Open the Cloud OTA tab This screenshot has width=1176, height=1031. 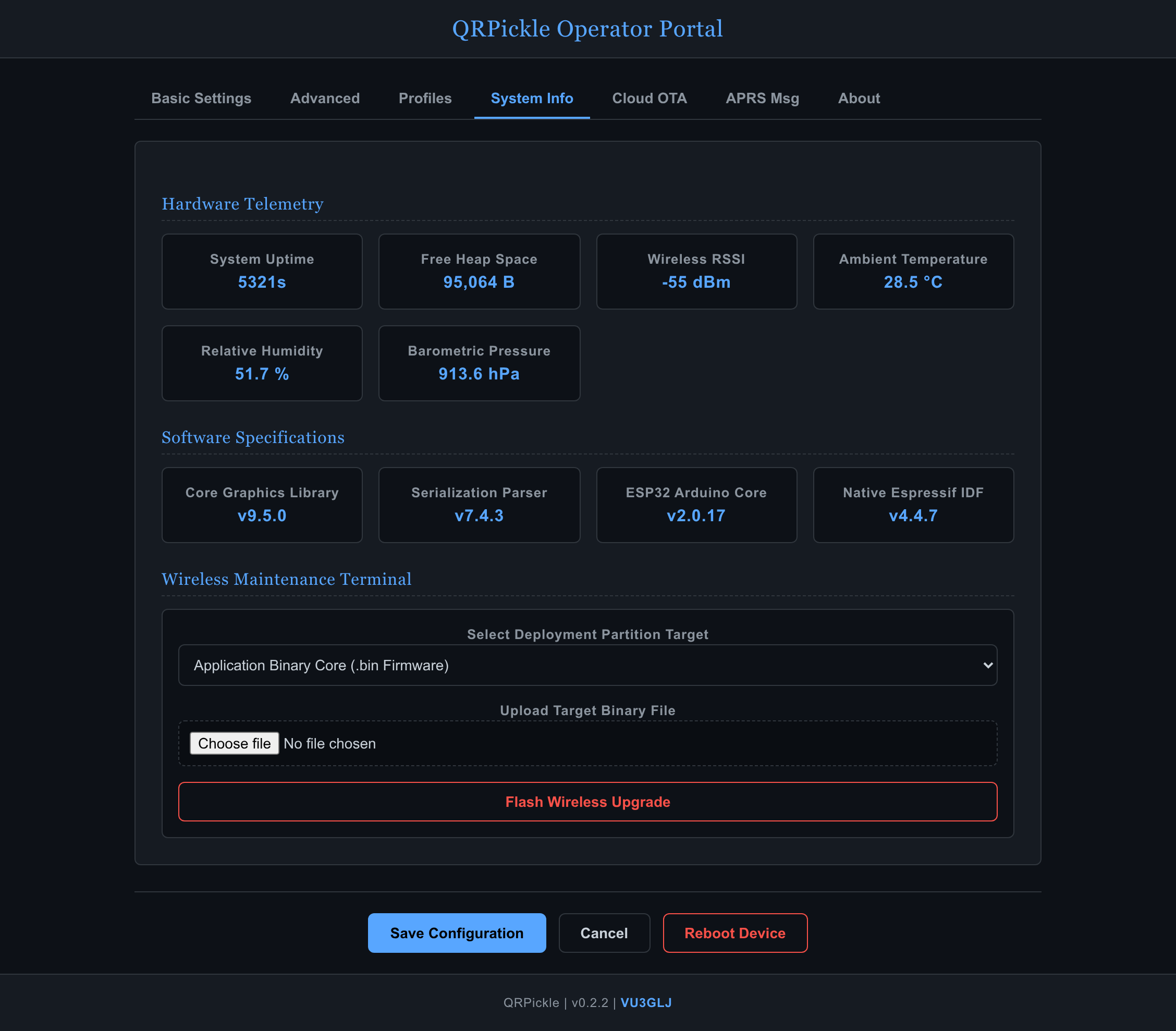(x=649, y=99)
